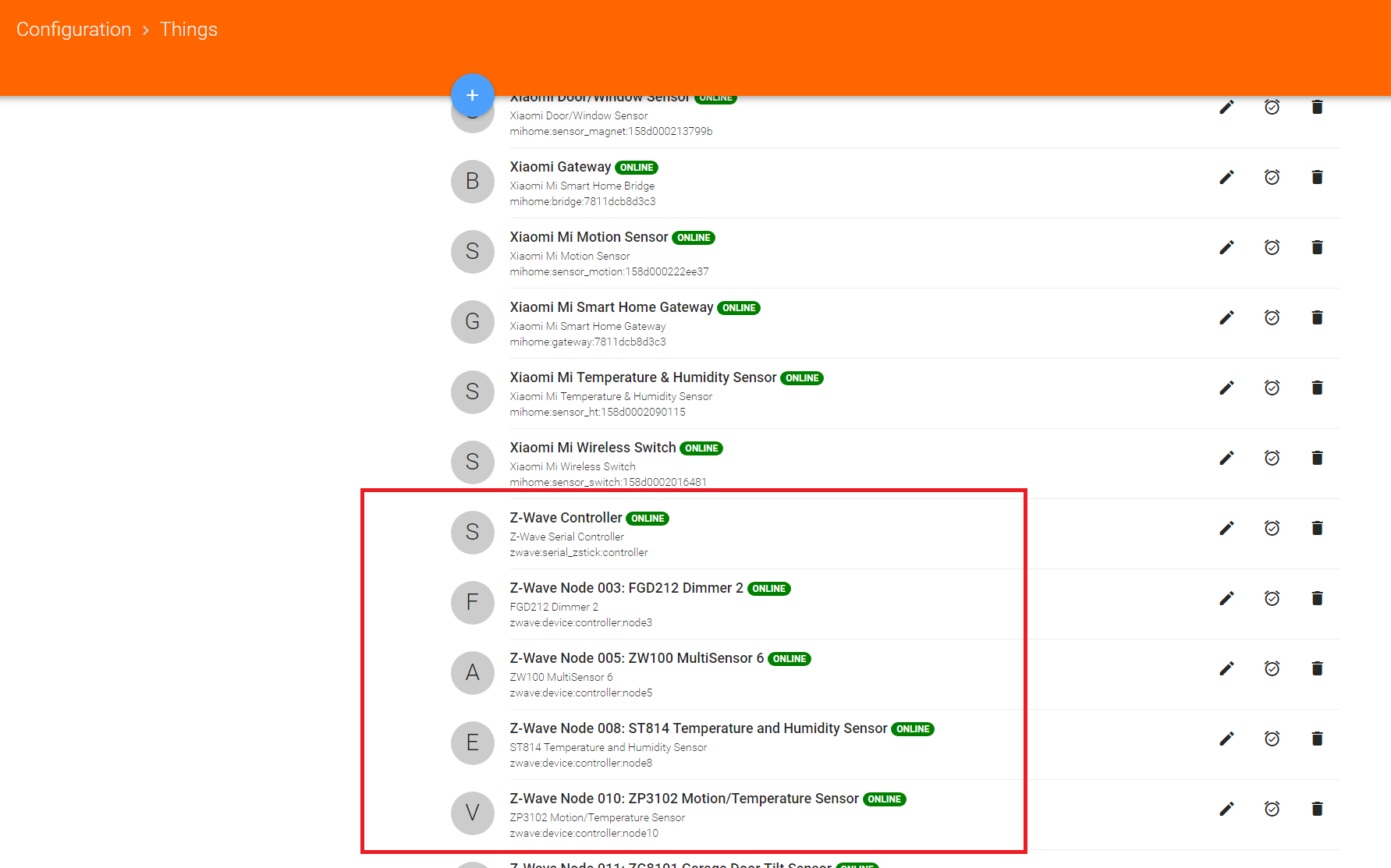Image resolution: width=1391 pixels, height=868 pixels.
Task: Edit the Xiaomi Mi Wireless Switch
Action: click(1226, 458)
